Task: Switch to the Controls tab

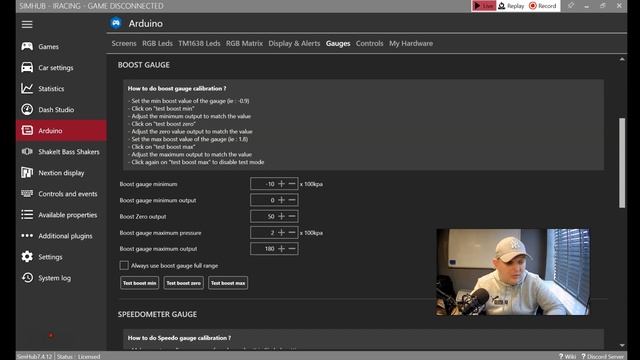Action: click(x=369, y=43)
